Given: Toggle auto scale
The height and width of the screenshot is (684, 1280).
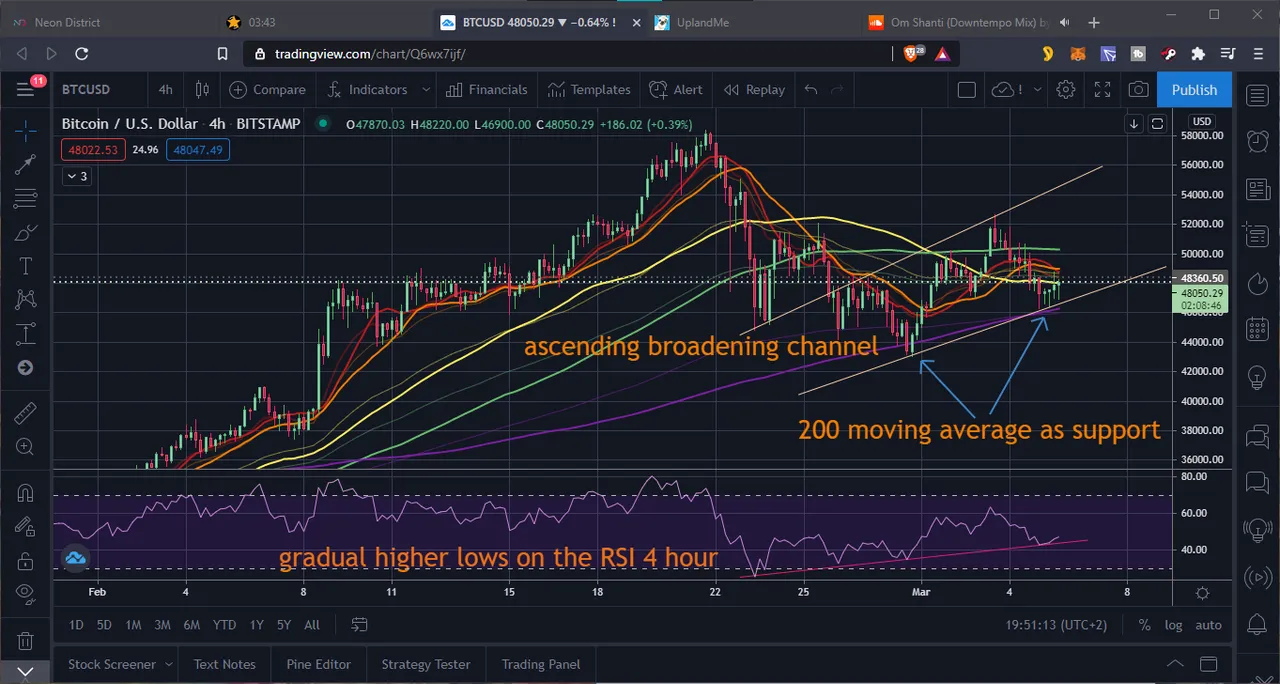Looking at the screenshot, I should point(1208,625).
